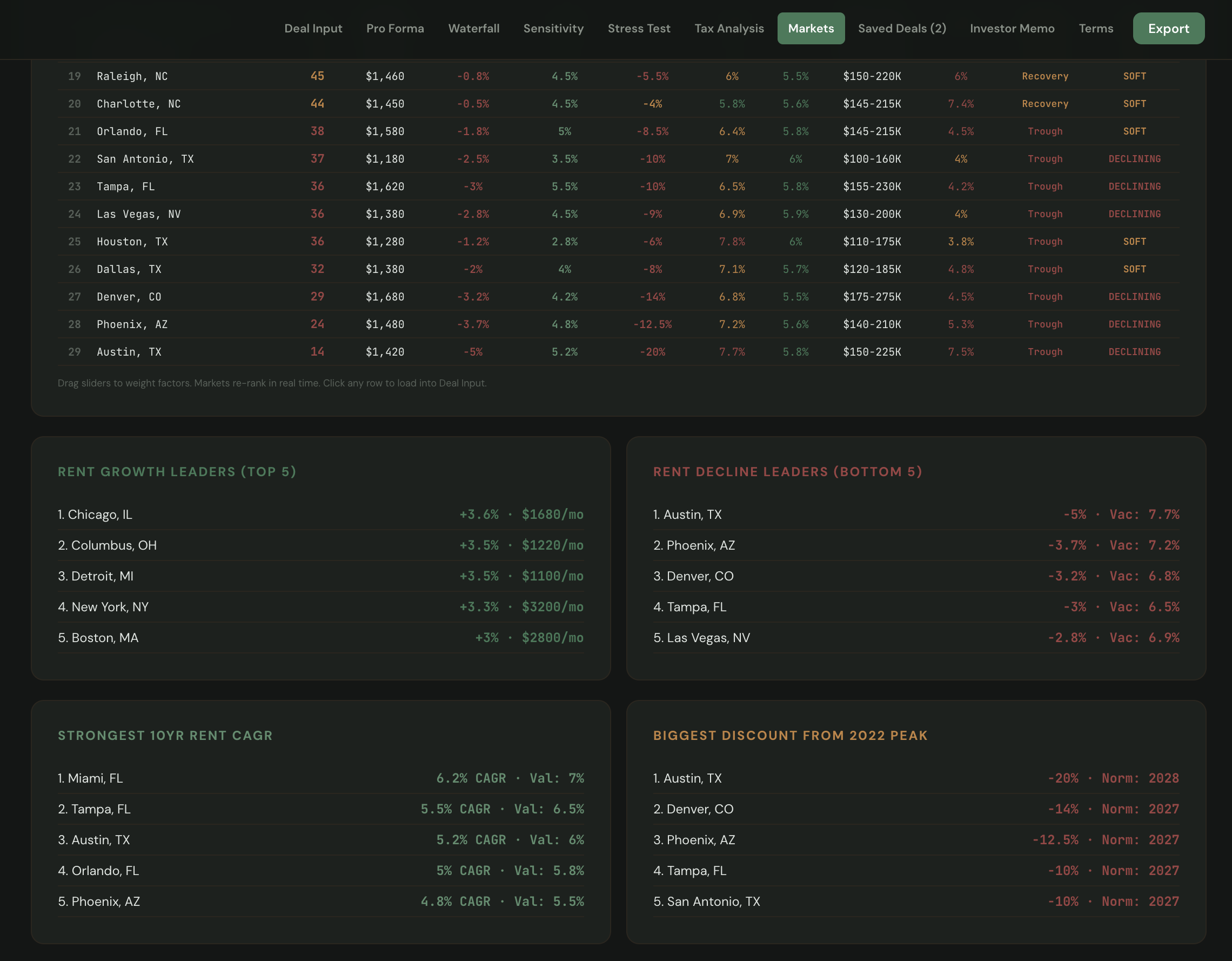Open the Stress Test tab
The height and width of the screenshot is (961, 1232).
pos(639,28)
